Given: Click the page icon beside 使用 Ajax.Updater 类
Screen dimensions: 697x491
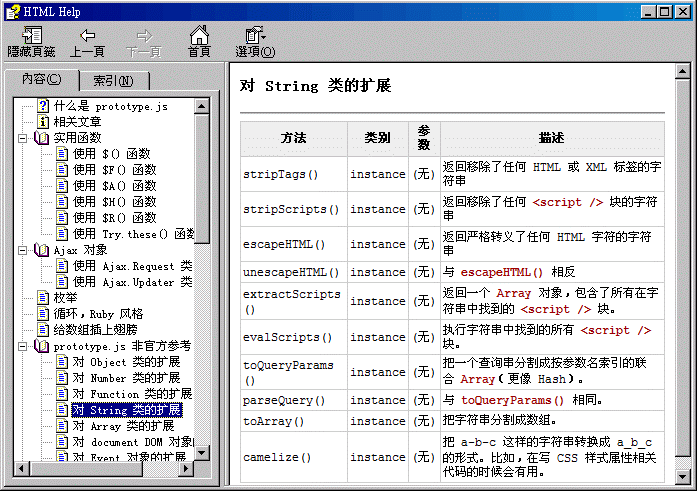Looking at the screenshot, I should [62, 282].
